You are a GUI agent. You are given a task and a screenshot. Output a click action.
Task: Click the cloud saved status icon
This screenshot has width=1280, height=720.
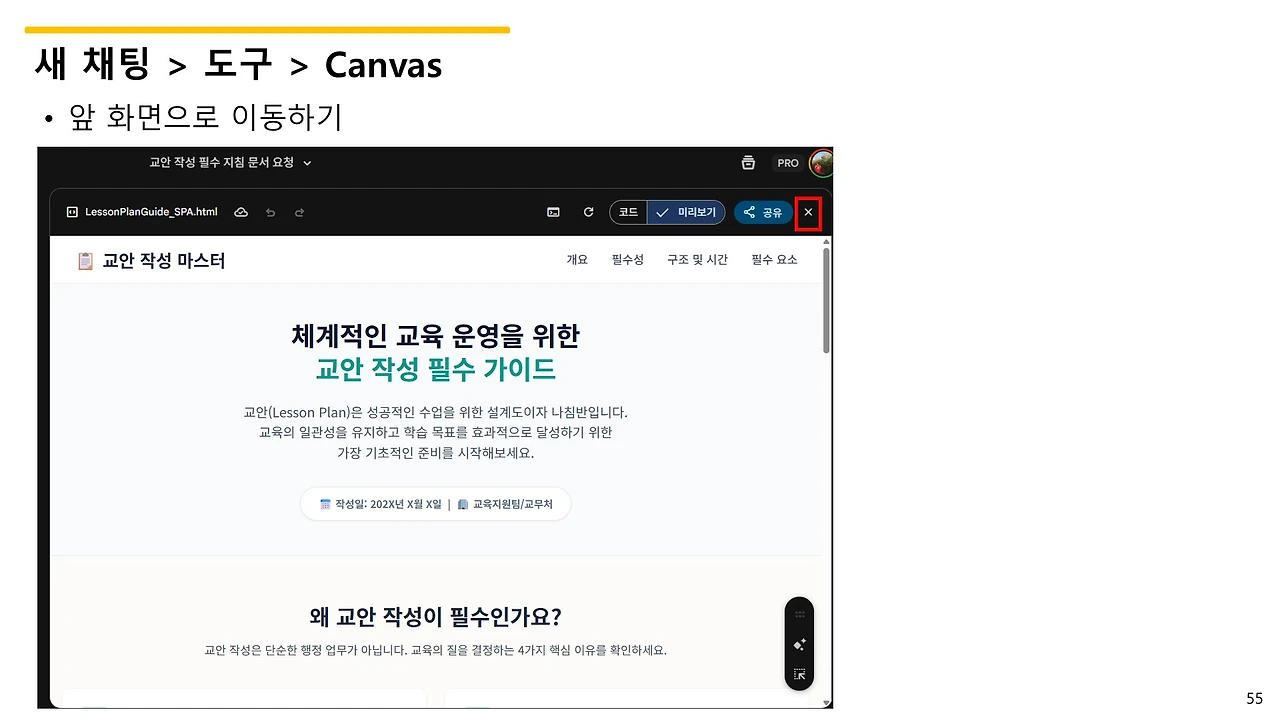point(241,212)
